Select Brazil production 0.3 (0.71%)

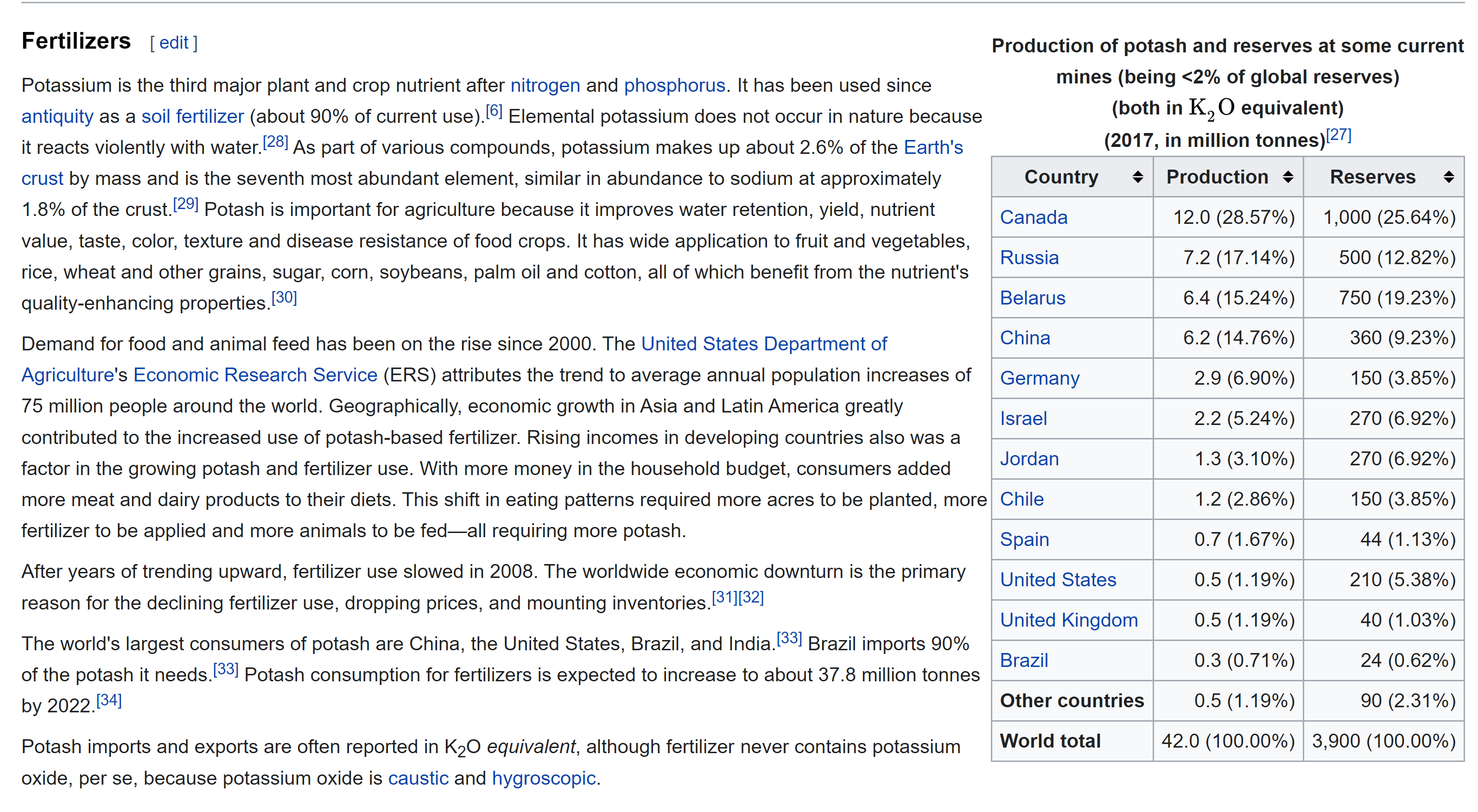click(x=1228, y=660)
